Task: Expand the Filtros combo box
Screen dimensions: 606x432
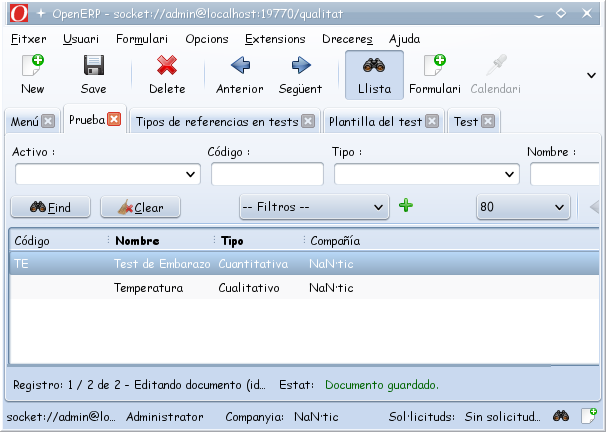Action: (x=314, y=207)
